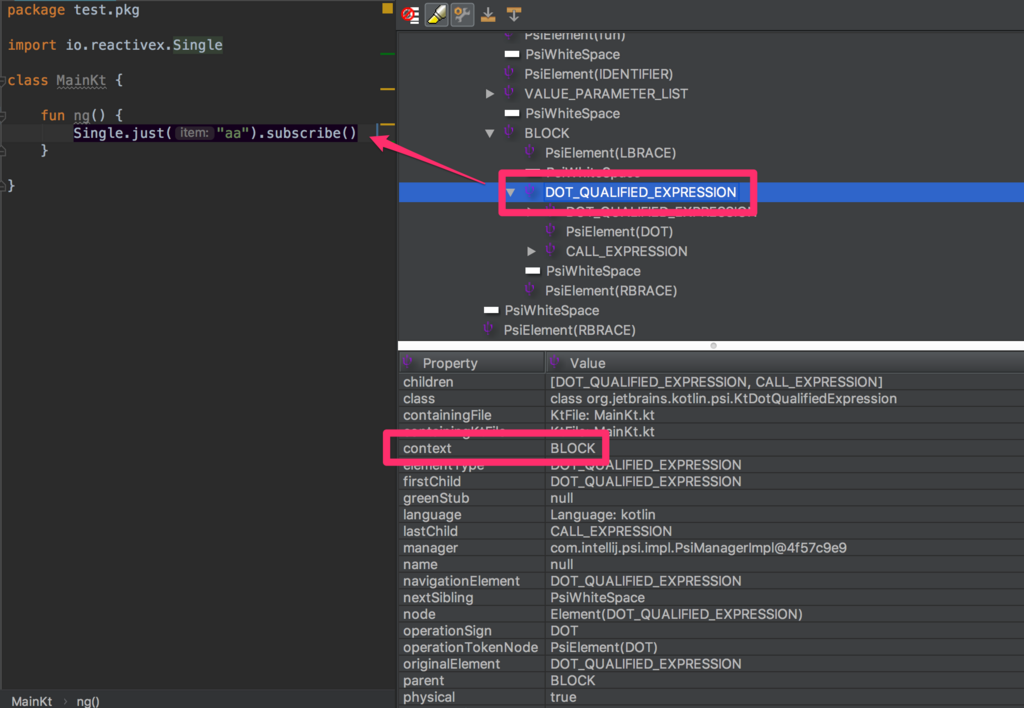Viewport: 1024px width, 708px height.
Task: Expand the CALL_EXPRESSION node
Action: [532, 251]
